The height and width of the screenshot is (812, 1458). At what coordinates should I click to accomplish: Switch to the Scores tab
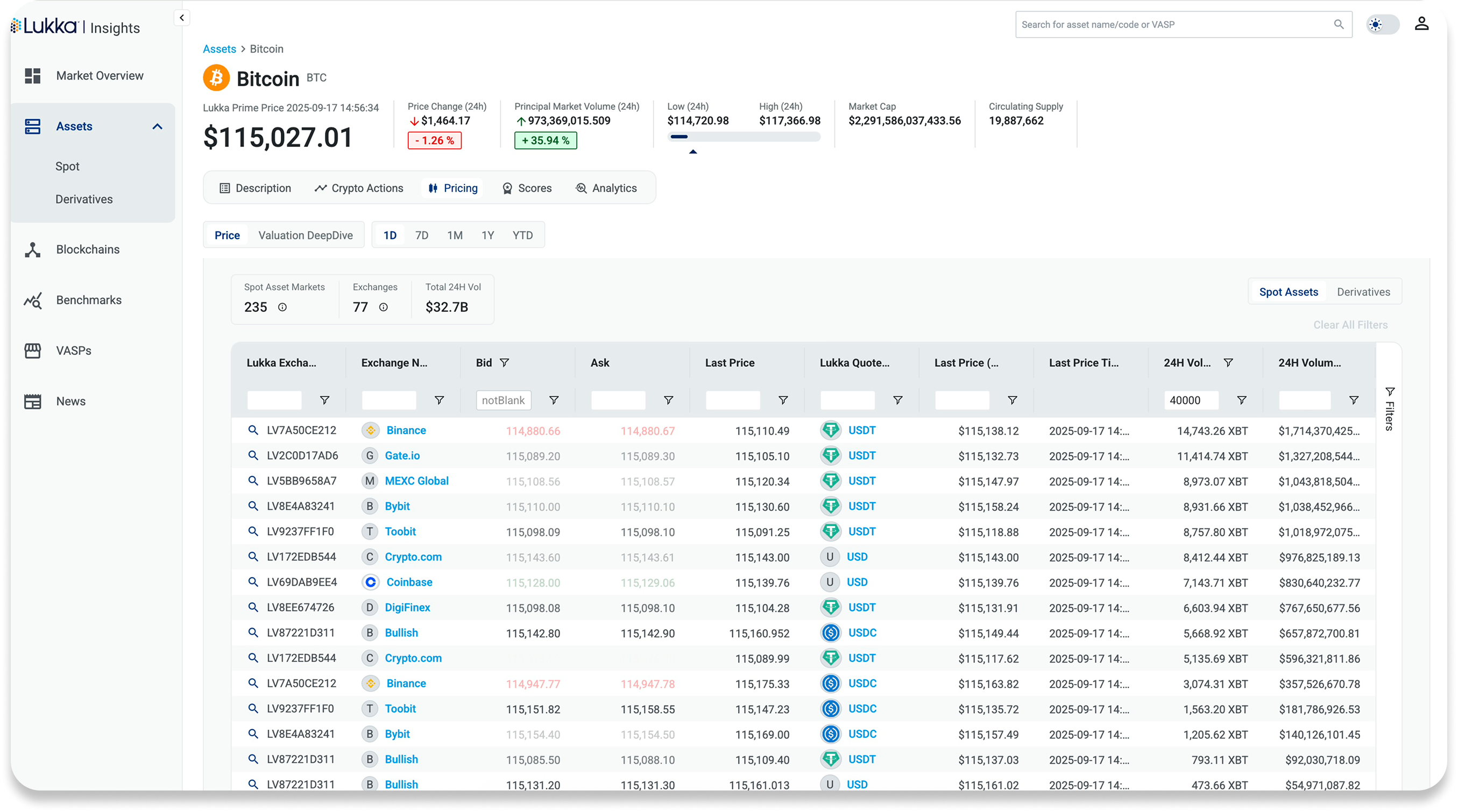coord(526,188)
